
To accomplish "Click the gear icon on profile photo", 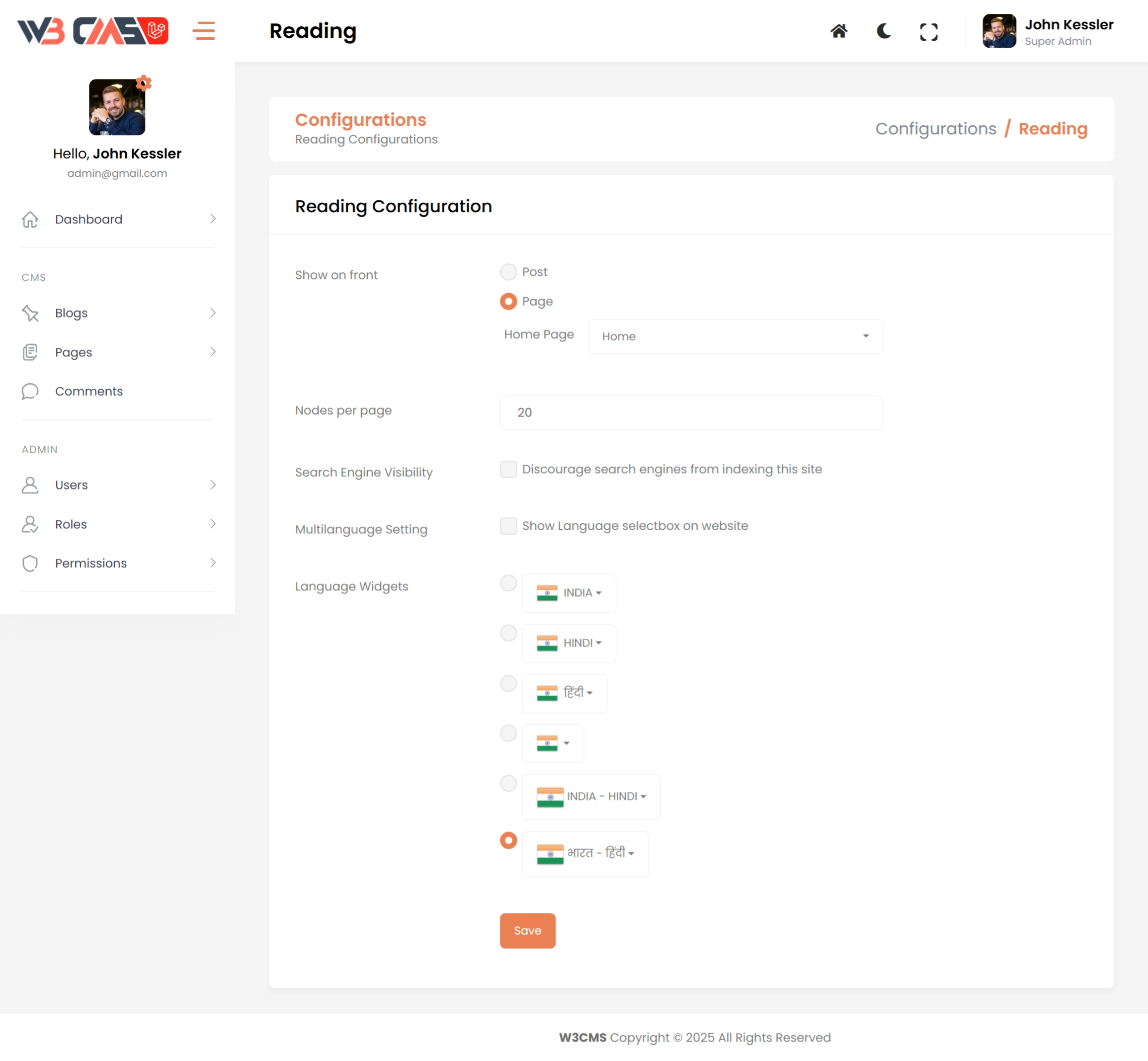I will tap(144, 83).
